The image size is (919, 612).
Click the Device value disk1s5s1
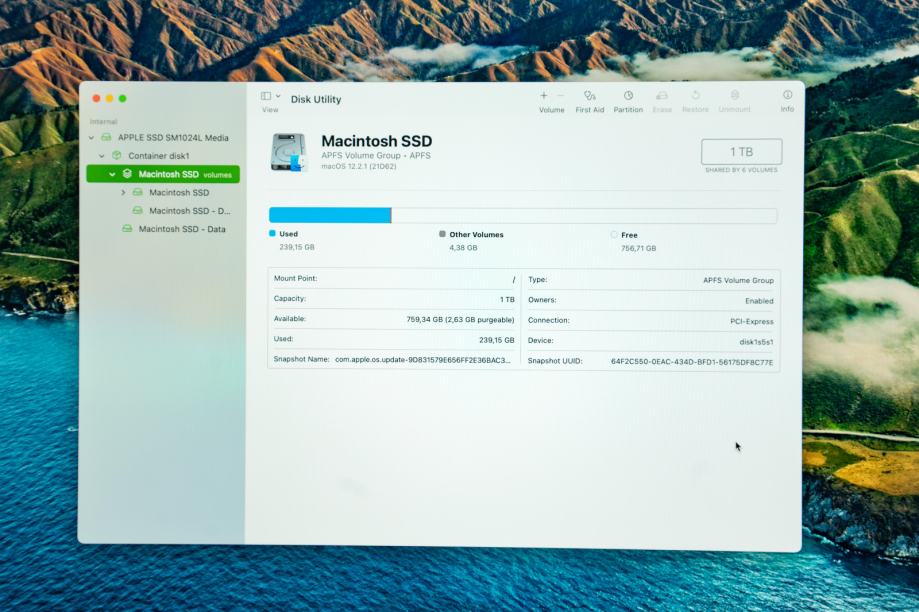tap(756, 342)
